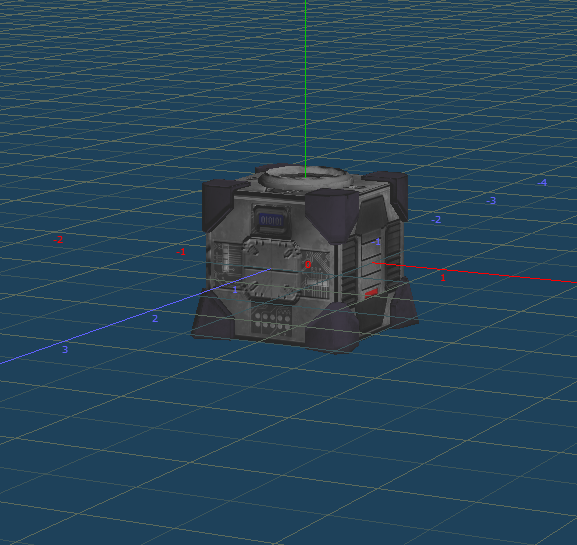The width and height of the screenshot is (577, 545).
Task: Click the red X-axis line
Action: tap(475, 273)
